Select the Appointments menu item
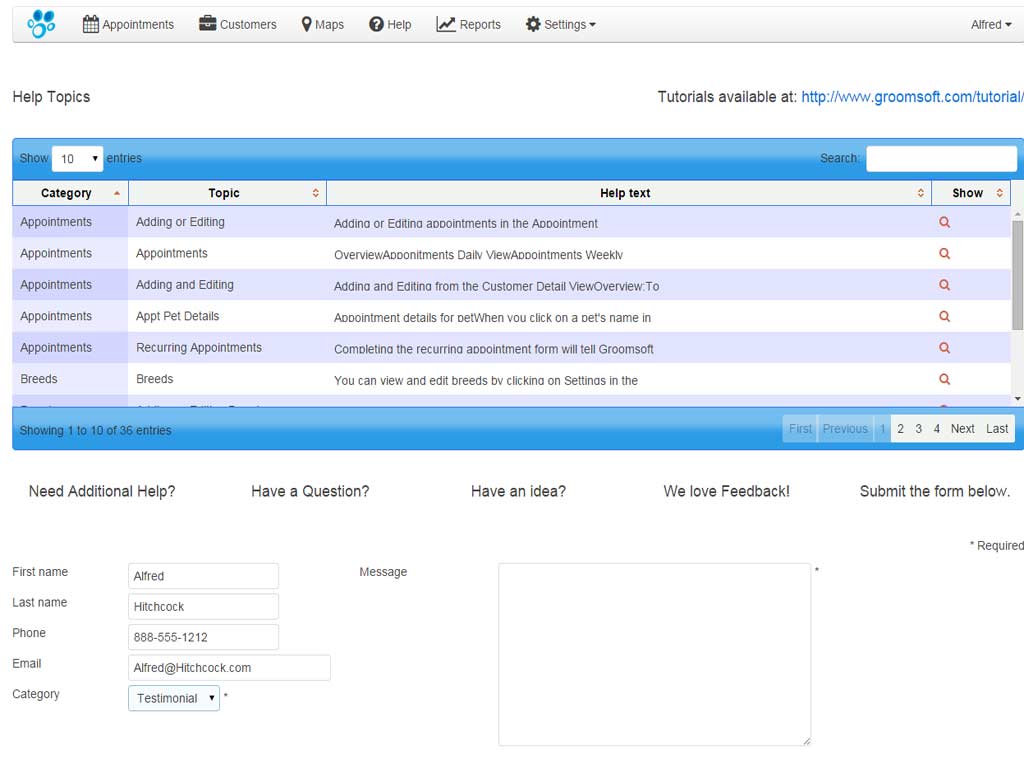This screenshot has width=1024, height=768. (x=128, y=24)
